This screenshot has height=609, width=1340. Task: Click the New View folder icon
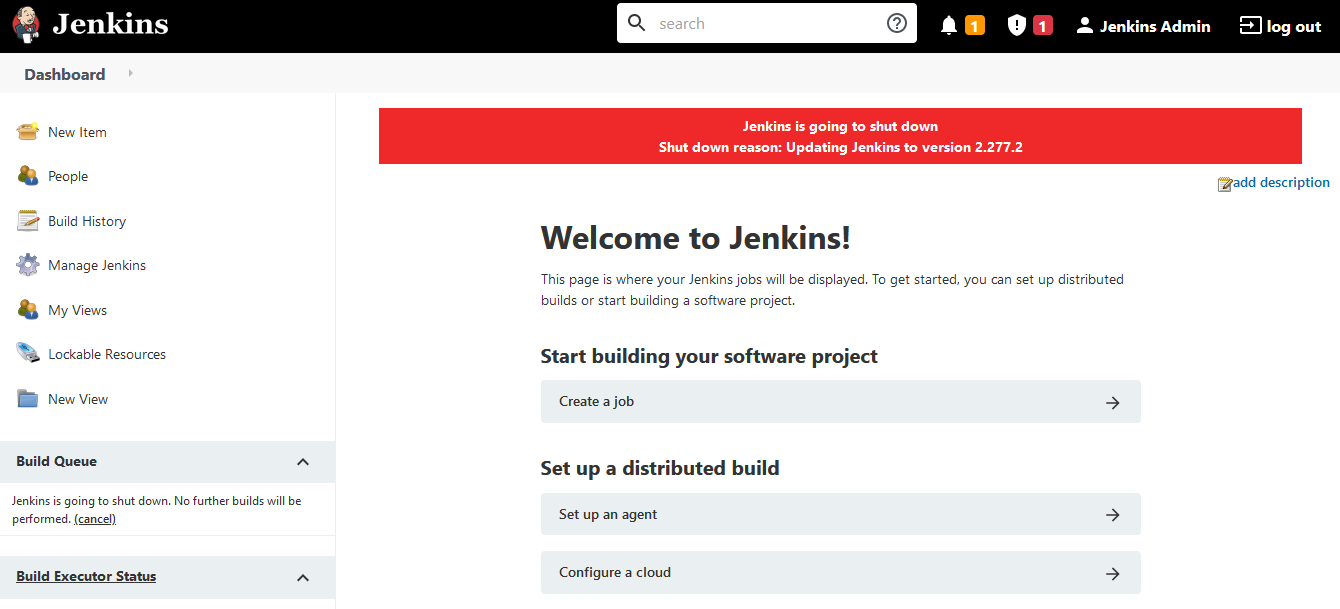(28, 399)
